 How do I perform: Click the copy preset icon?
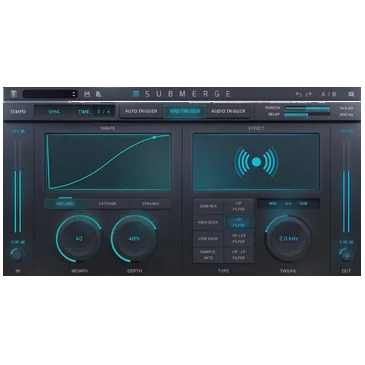98,94
